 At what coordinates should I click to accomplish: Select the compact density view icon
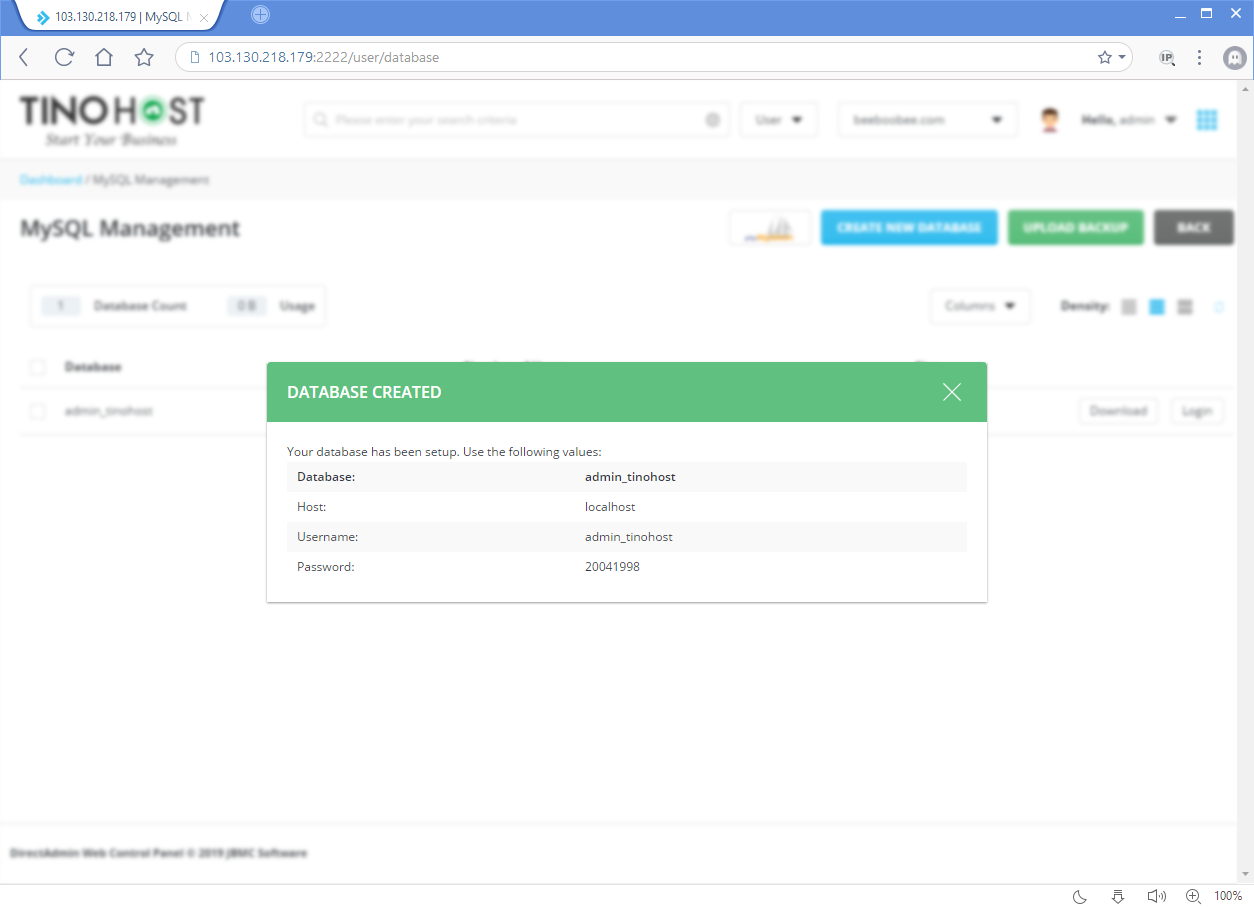(1128, 306)
